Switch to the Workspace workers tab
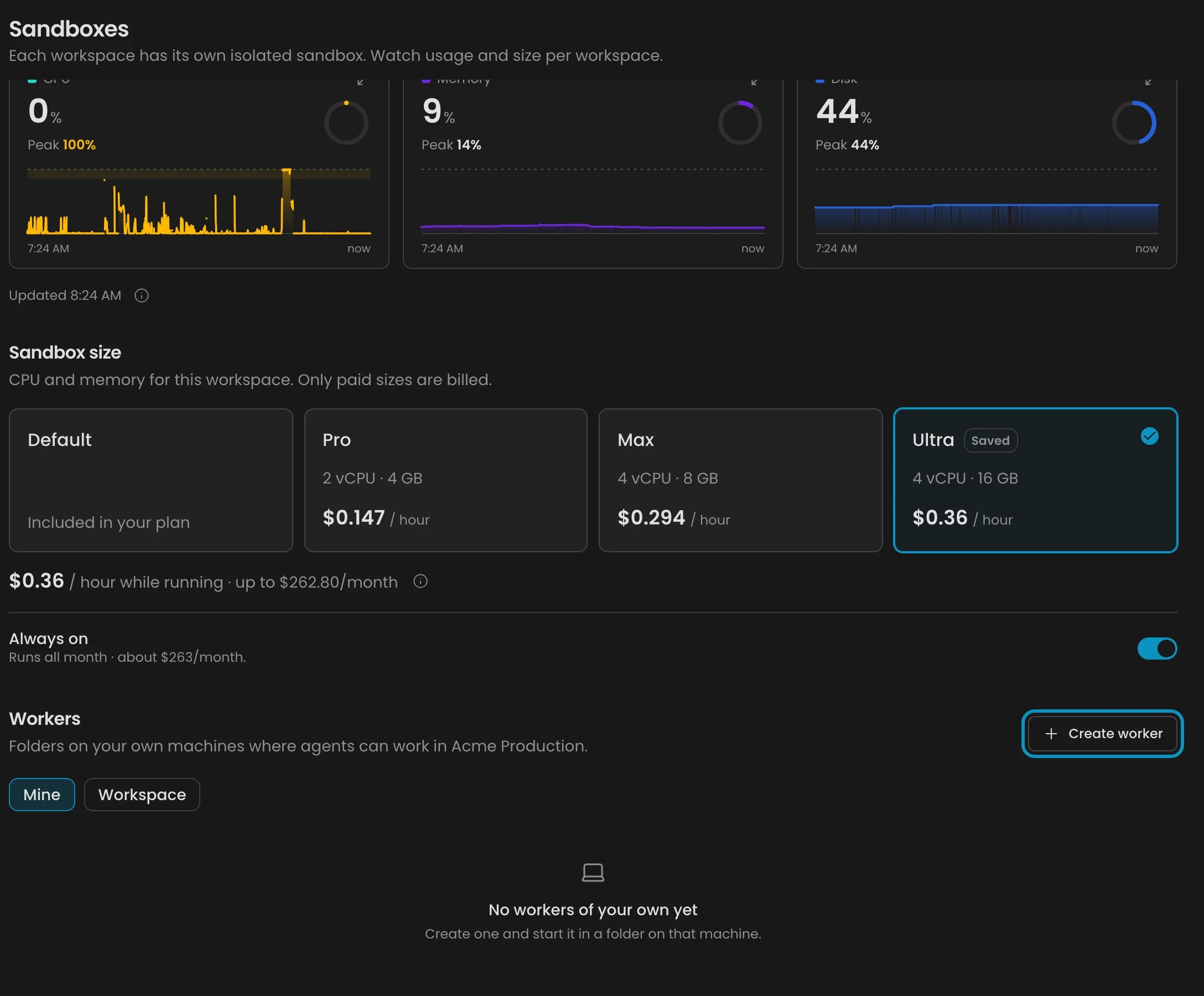 [142, 795]
